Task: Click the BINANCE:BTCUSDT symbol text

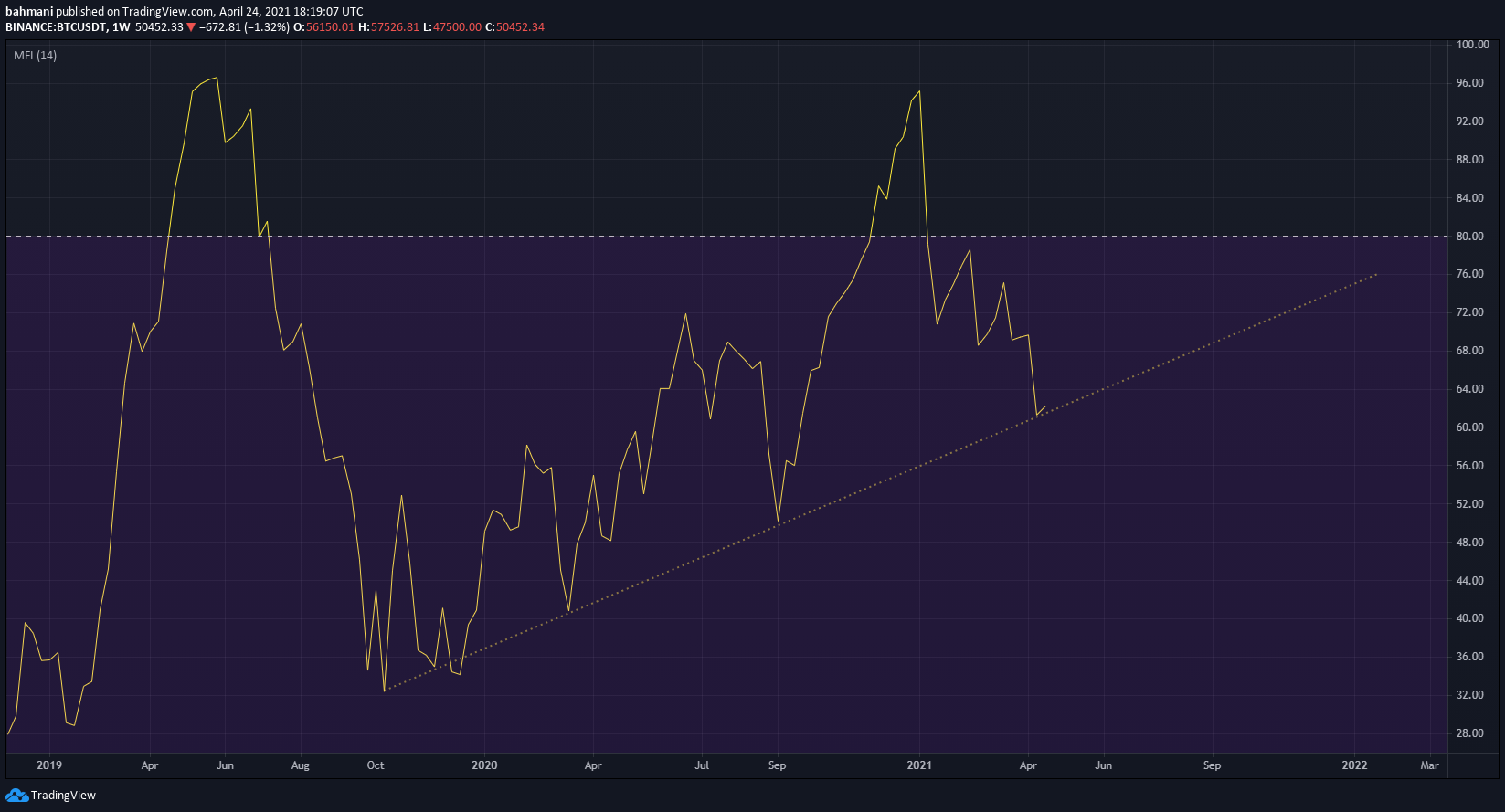Action: [x=54, y=26]
